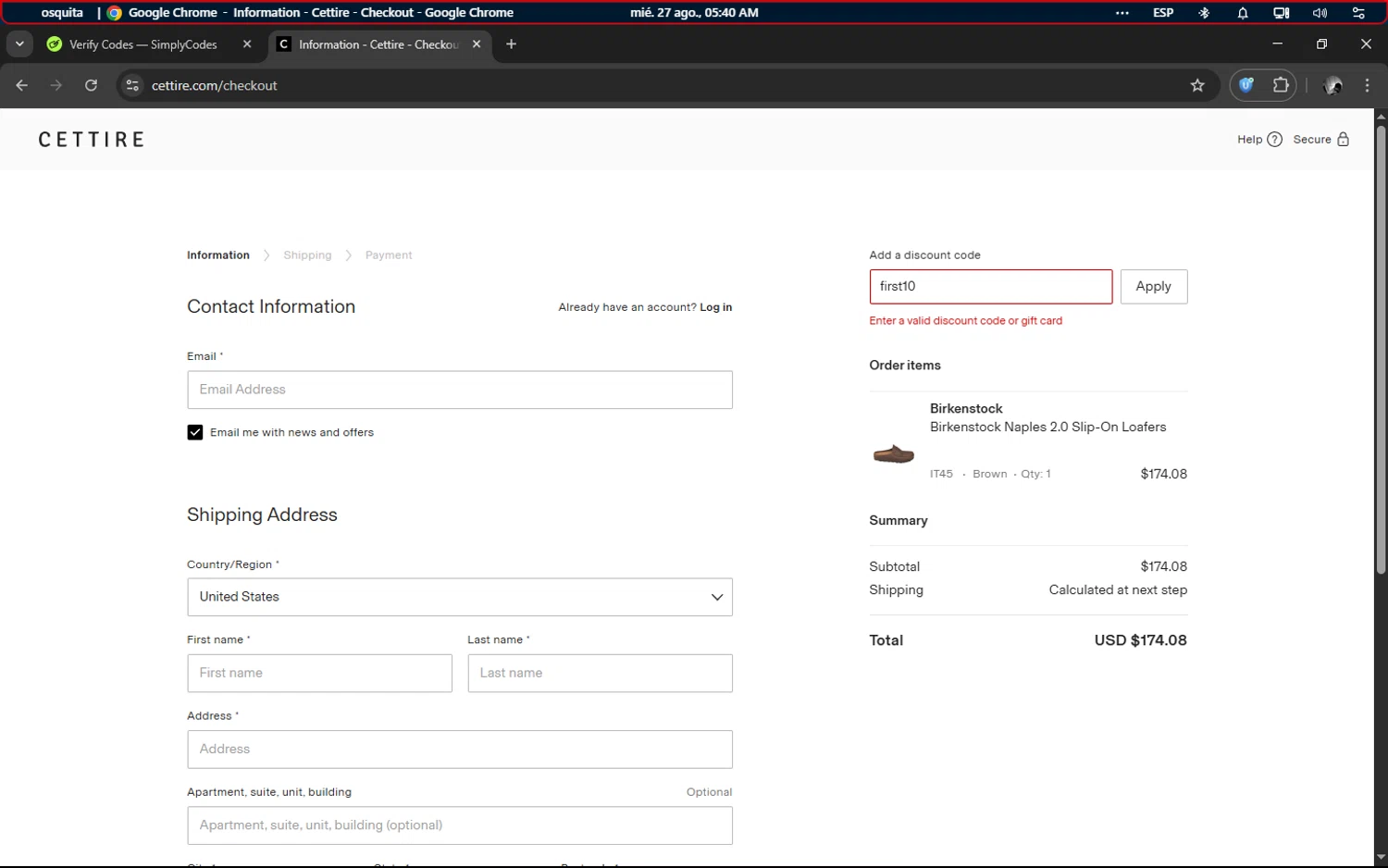Click the Birkenstock loafer thumbnail
Screen dimensions: 1388x868
pyautogui.click(x=894, y=454)
